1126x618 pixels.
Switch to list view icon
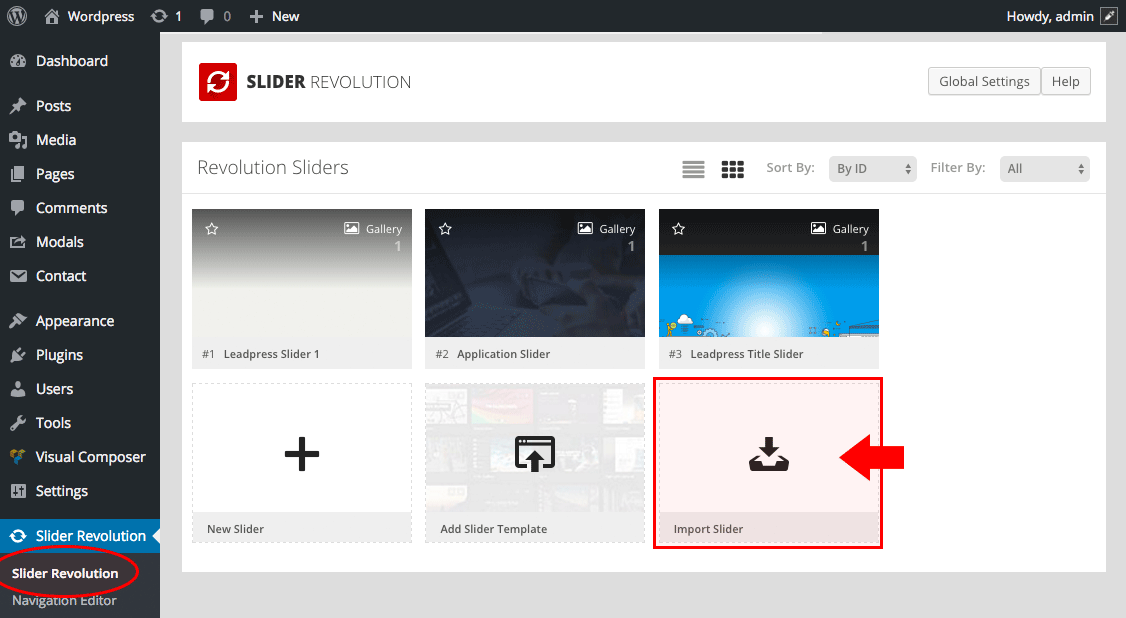(693, 169)
